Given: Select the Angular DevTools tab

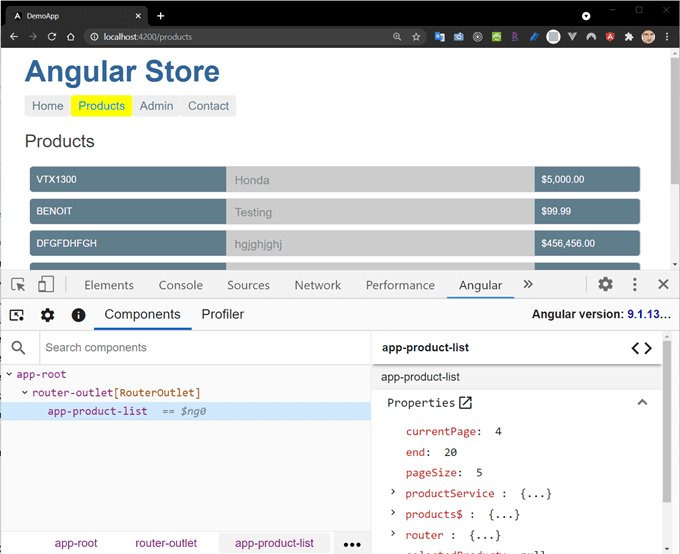Looking at the screenshot, I should [x=481, y=285].
